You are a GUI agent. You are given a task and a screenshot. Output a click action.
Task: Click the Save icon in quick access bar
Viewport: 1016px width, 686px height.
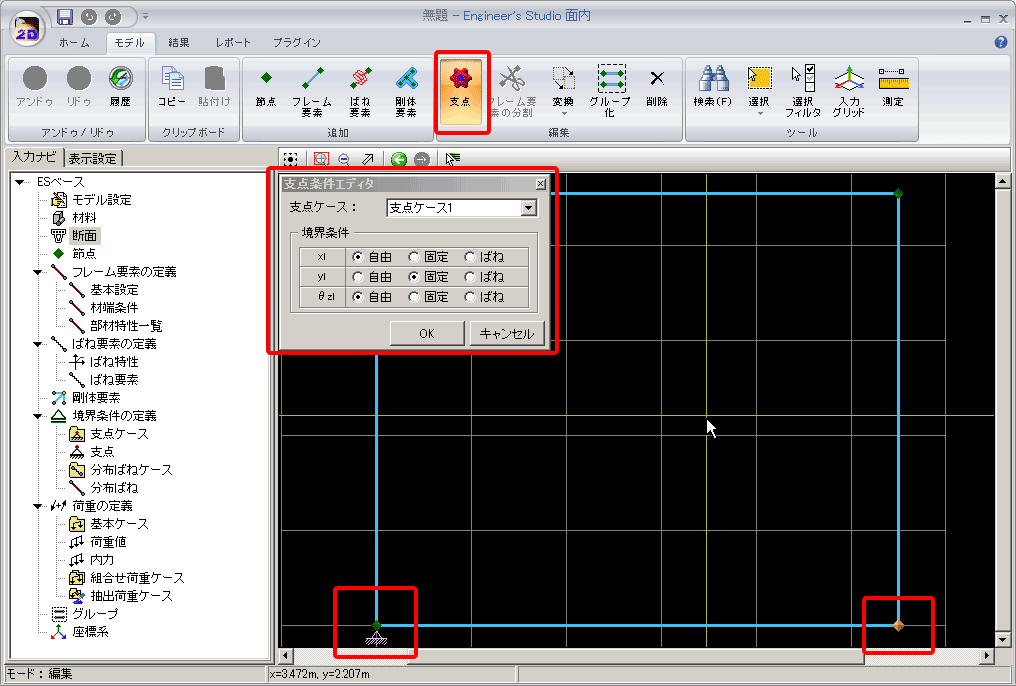pyautogui.click(x=65, y=16)
